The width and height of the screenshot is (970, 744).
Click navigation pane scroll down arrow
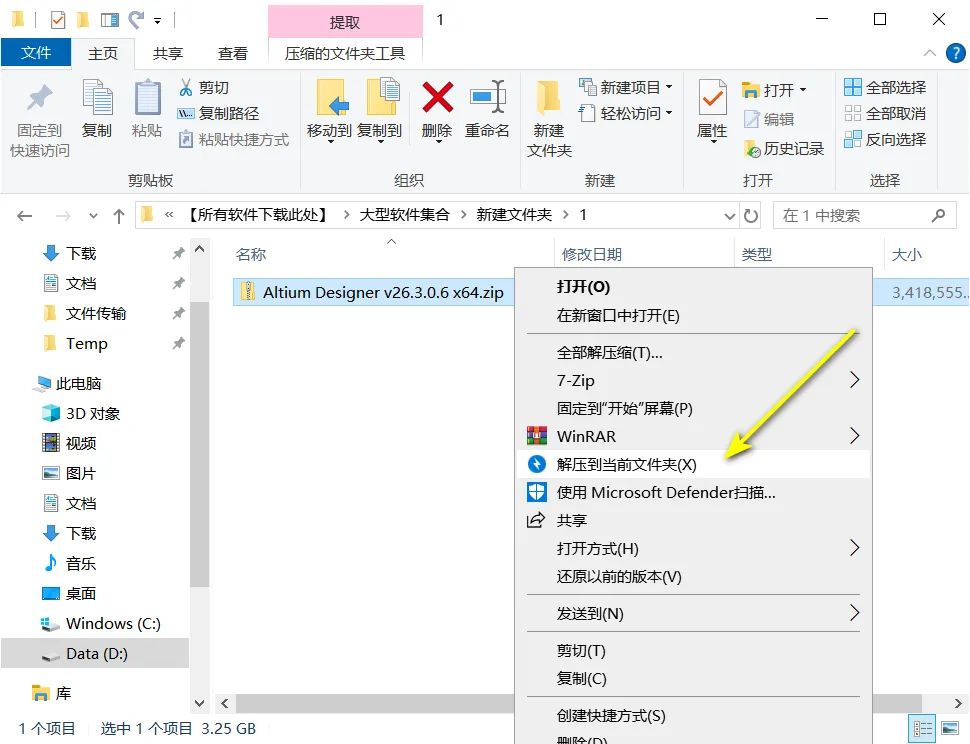tap(199, 703)
